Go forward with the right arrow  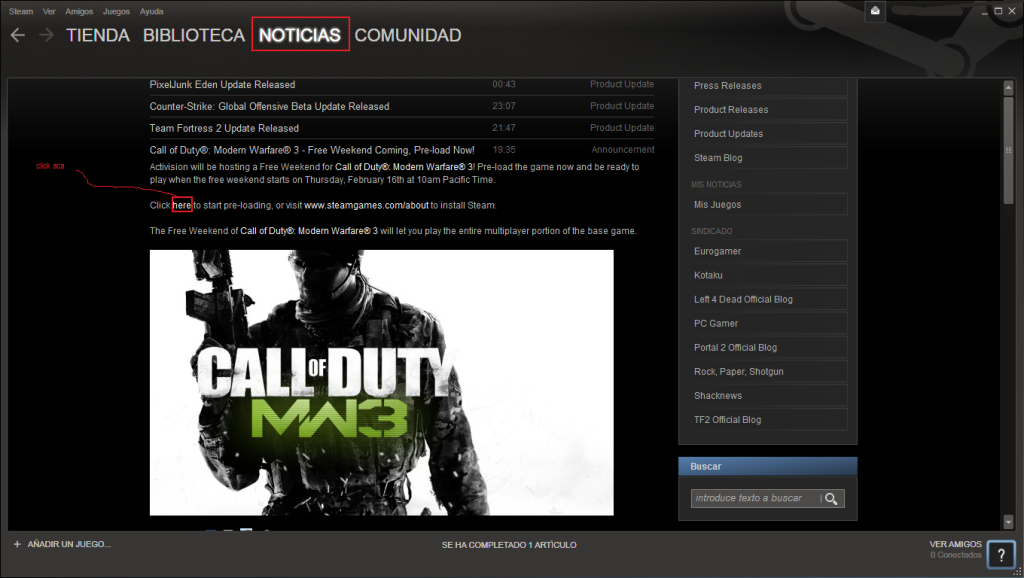point(46,35)
